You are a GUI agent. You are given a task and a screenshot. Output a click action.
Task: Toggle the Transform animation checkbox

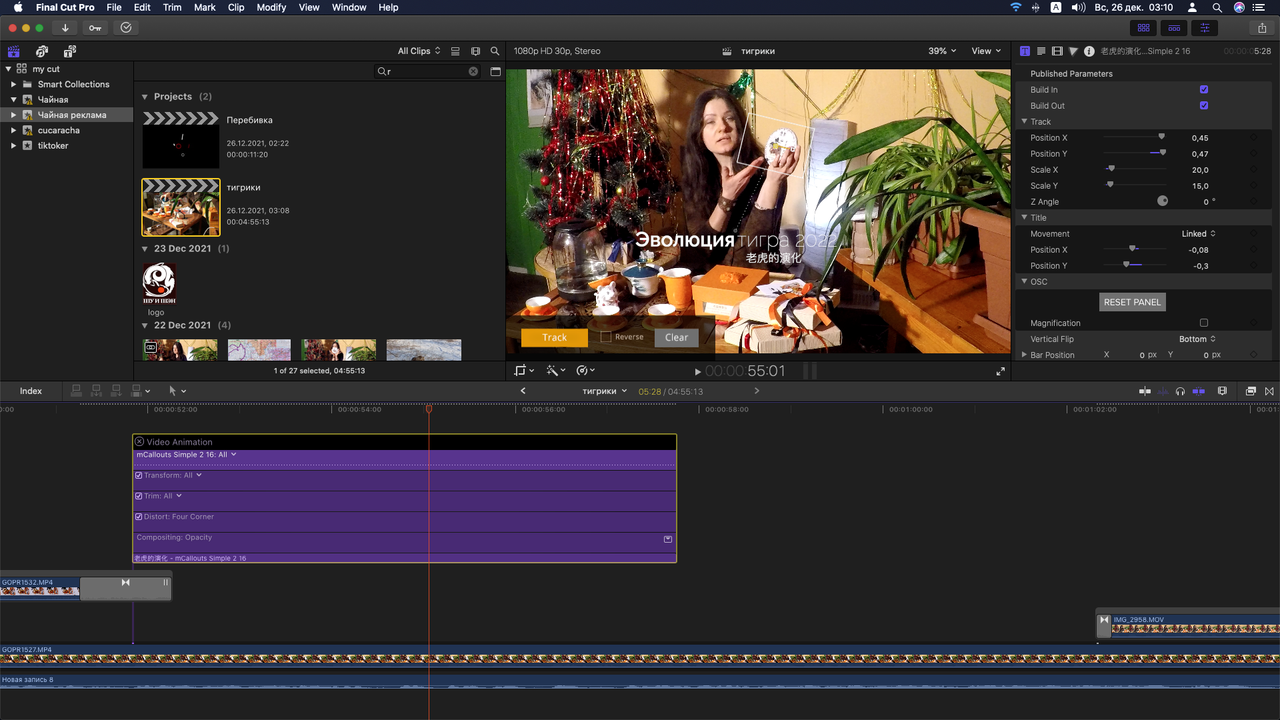point(139,475)
